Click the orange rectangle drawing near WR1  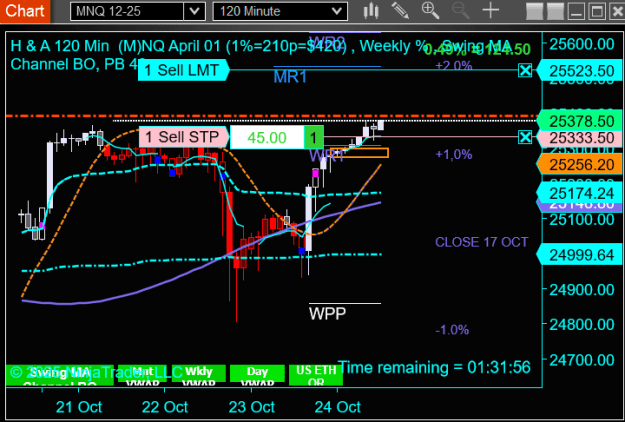(360, 153)
